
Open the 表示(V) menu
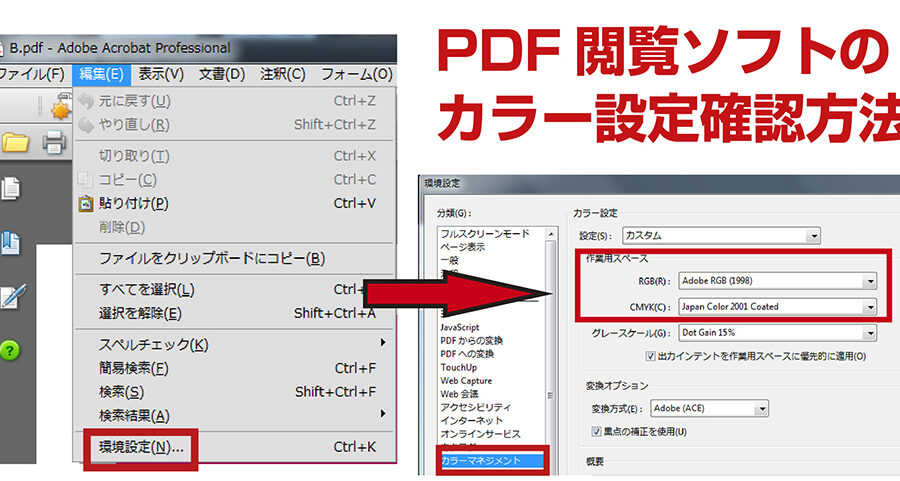161,74
